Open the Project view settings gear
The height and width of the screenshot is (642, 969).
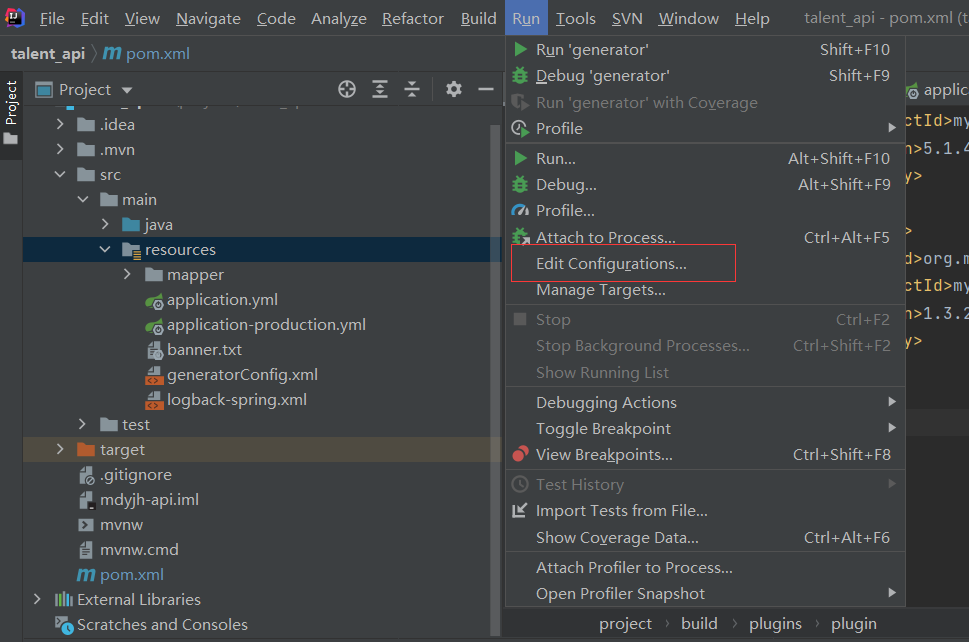click(x=453, y=89)
